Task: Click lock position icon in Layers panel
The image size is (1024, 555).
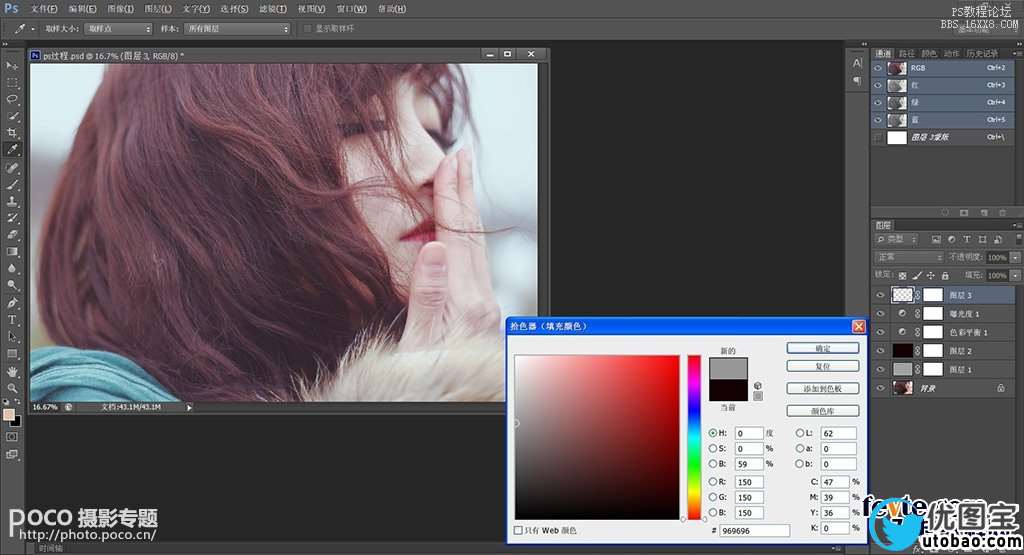Action: coord(931,276)
